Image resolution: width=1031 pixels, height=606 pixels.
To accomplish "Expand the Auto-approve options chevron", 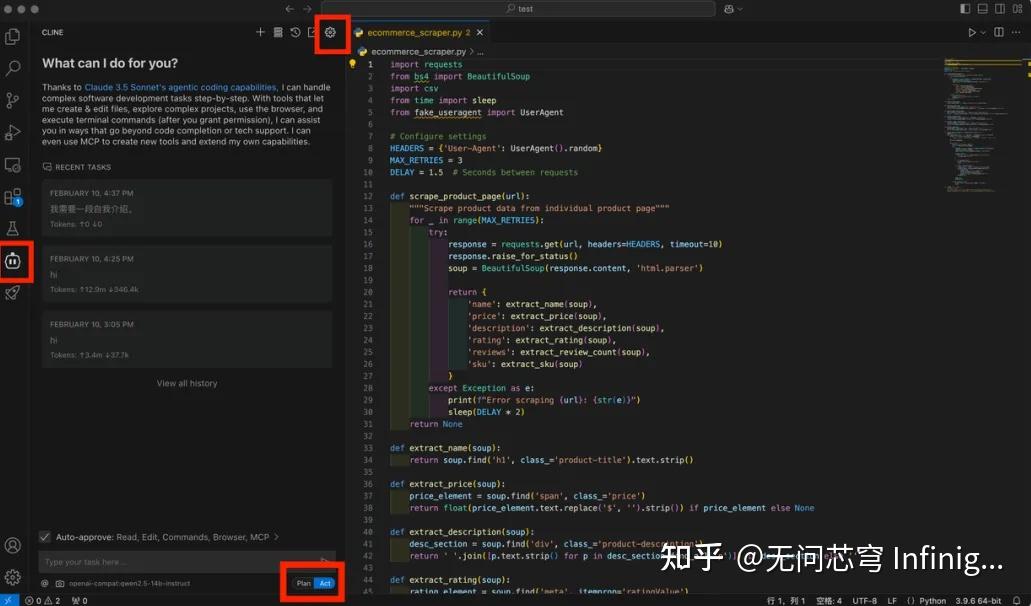I will (x=276, y=537).
